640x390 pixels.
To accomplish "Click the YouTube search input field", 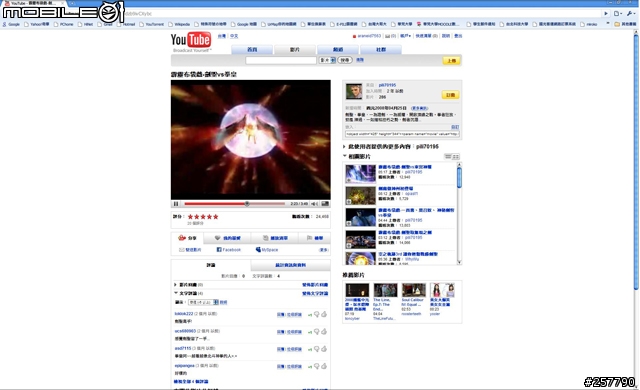I will point(281,60).
